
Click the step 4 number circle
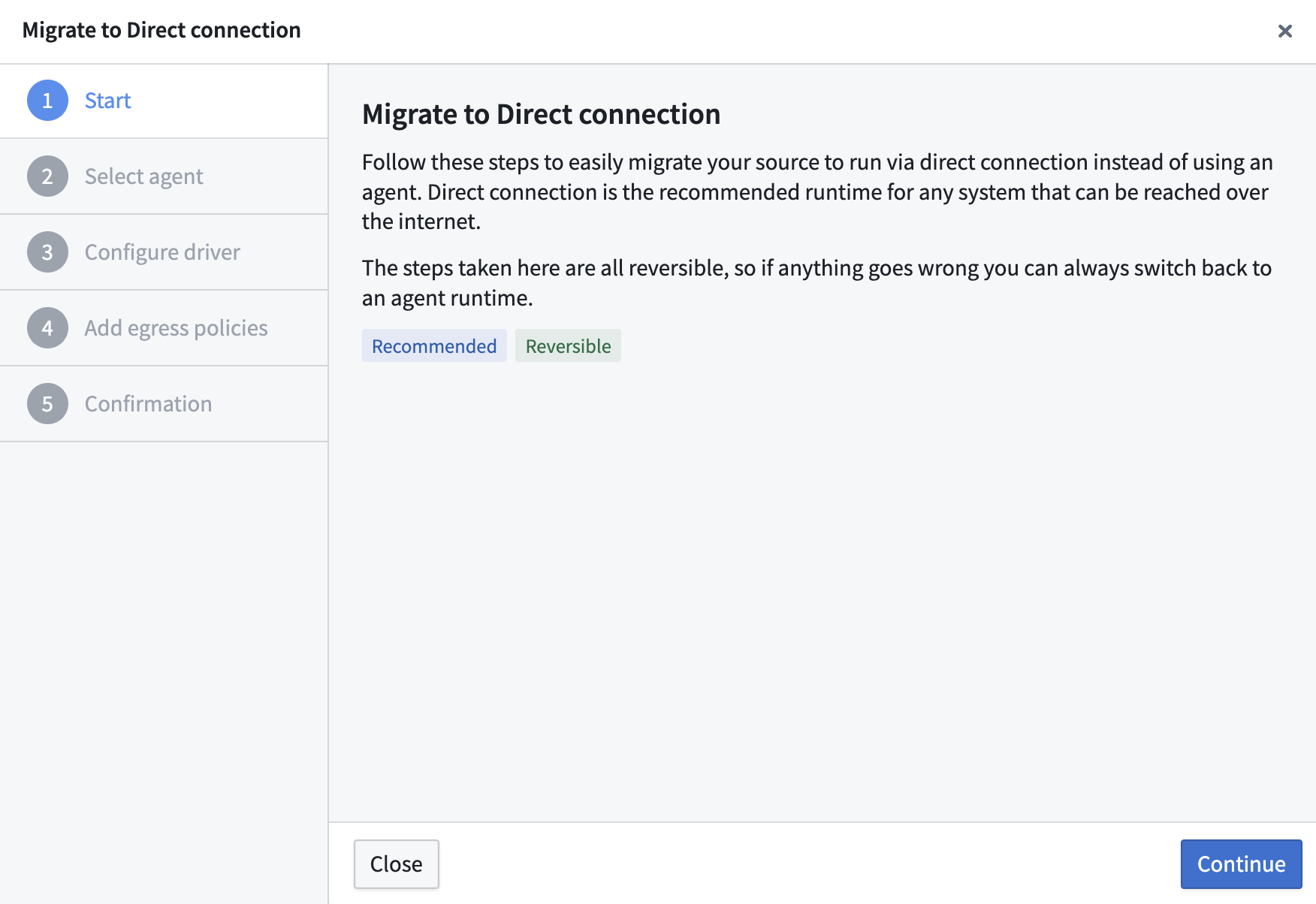point(47,328)
